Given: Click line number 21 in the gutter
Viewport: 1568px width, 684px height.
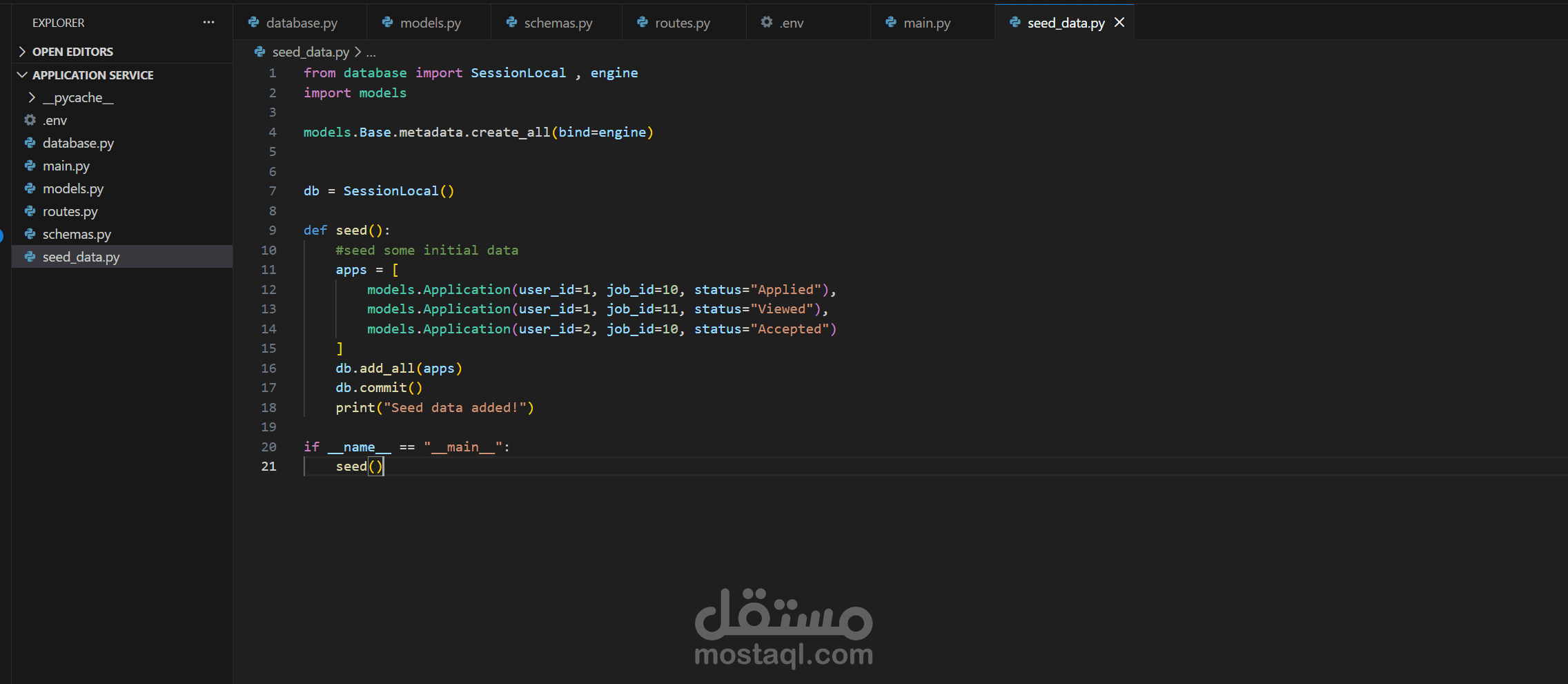Looking at the screenshot, I should 268,466.
